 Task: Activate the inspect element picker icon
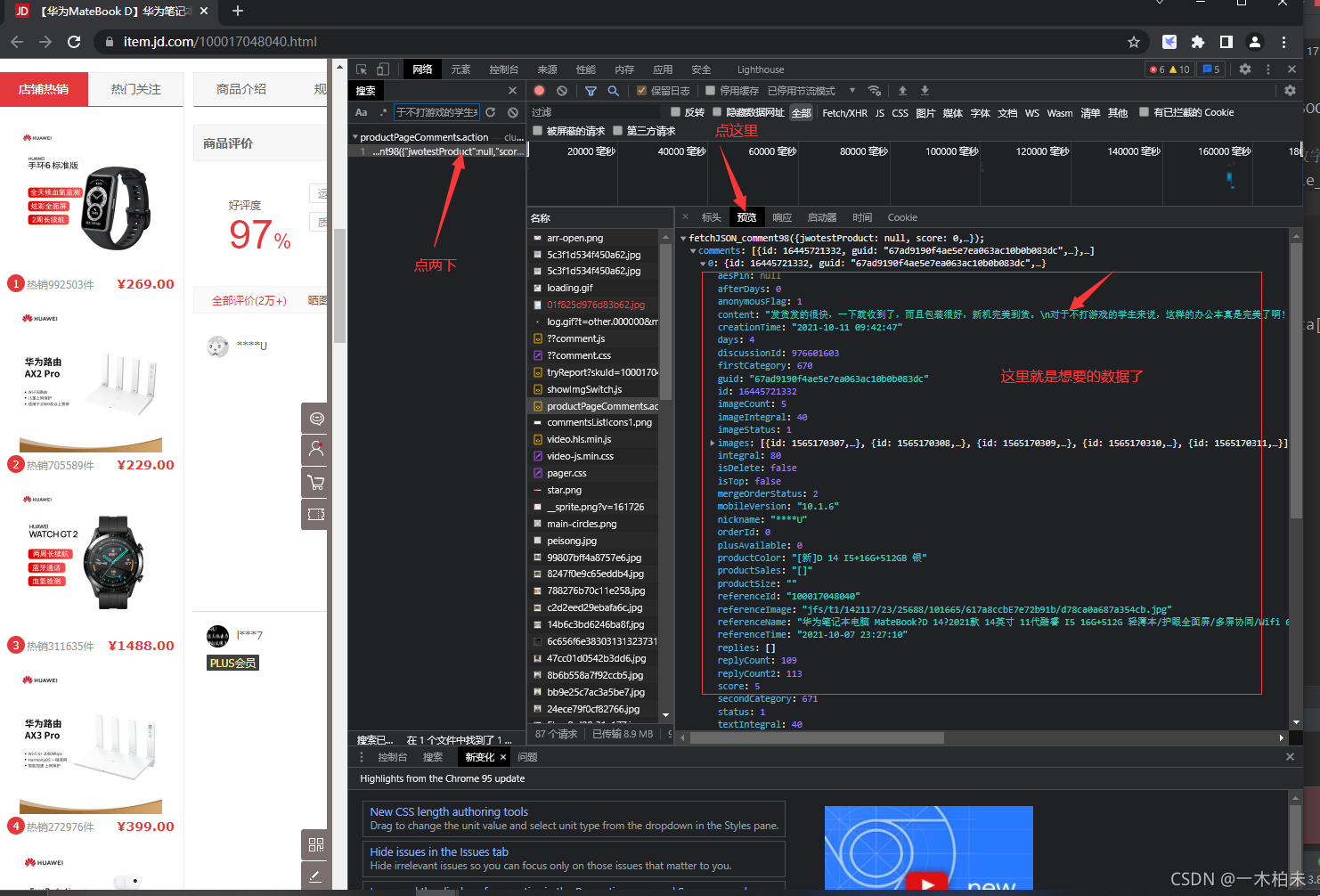(x=362, y=69)
